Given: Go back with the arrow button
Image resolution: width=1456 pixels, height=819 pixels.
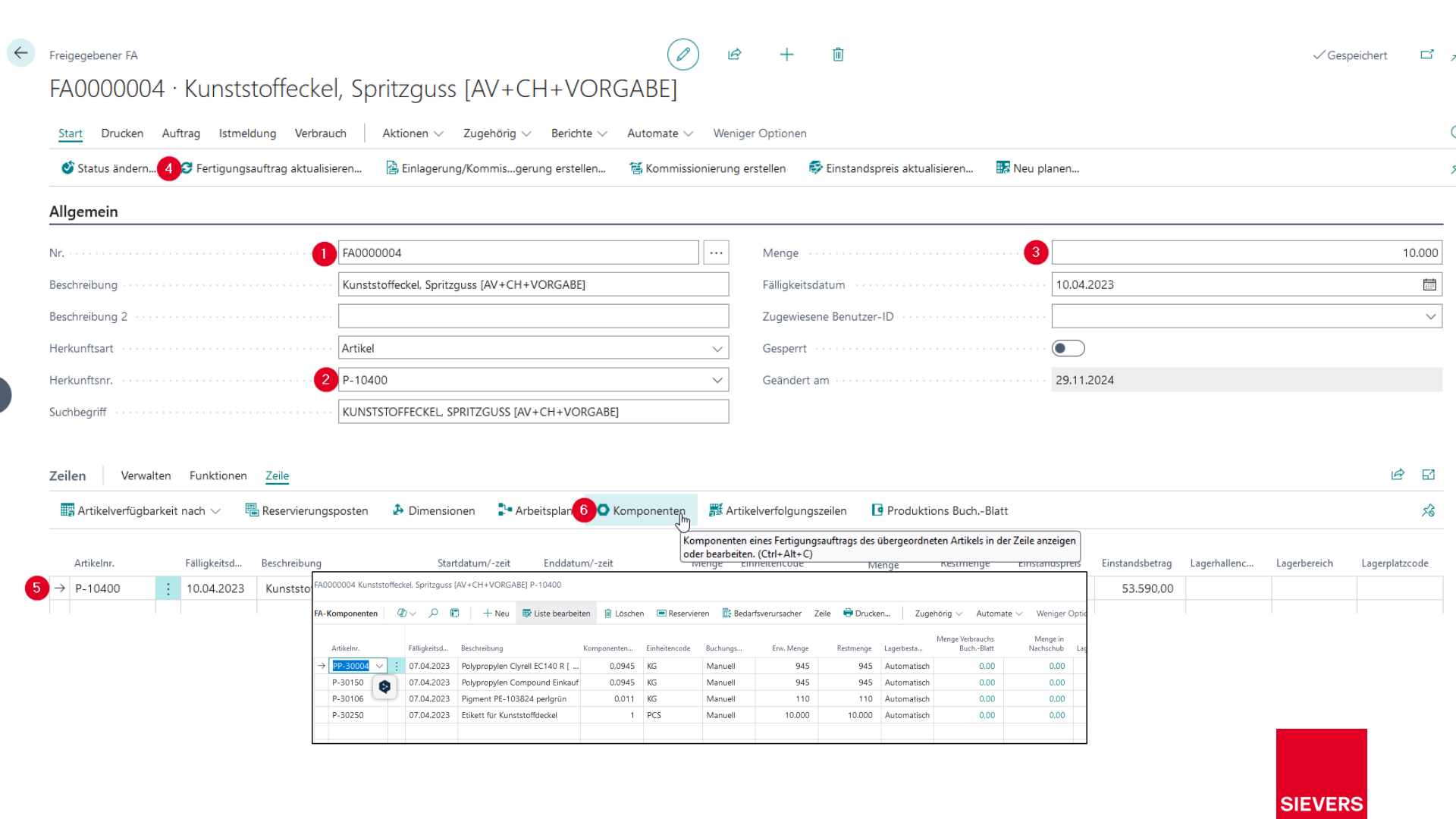Looking at the screenshot, I should 20,53.
